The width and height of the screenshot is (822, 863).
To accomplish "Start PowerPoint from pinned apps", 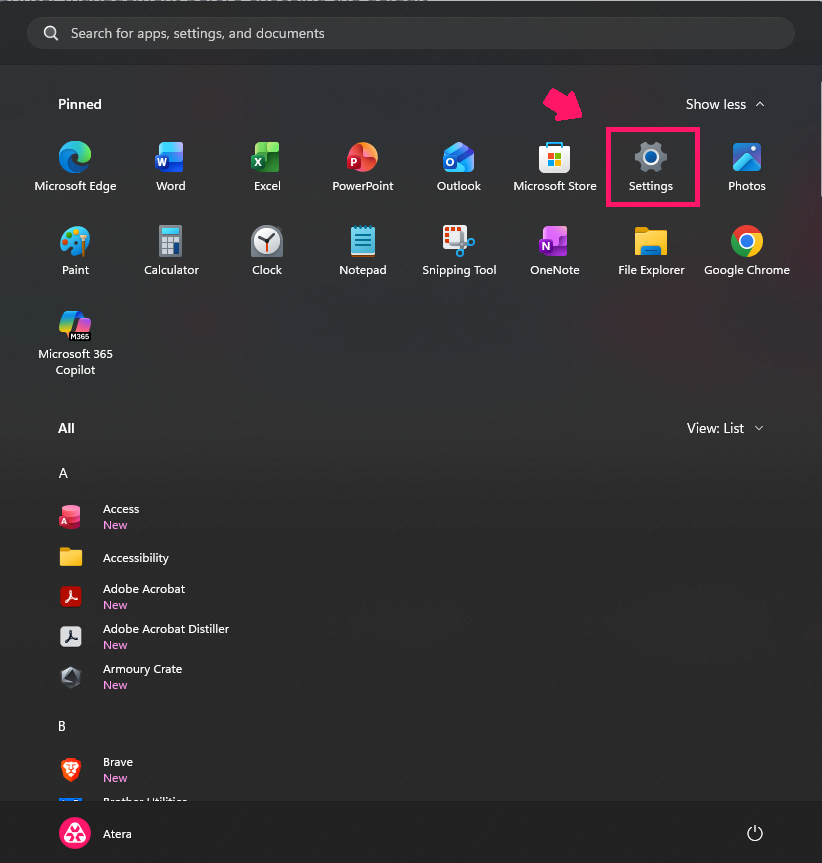I will (x=363, y=166).
